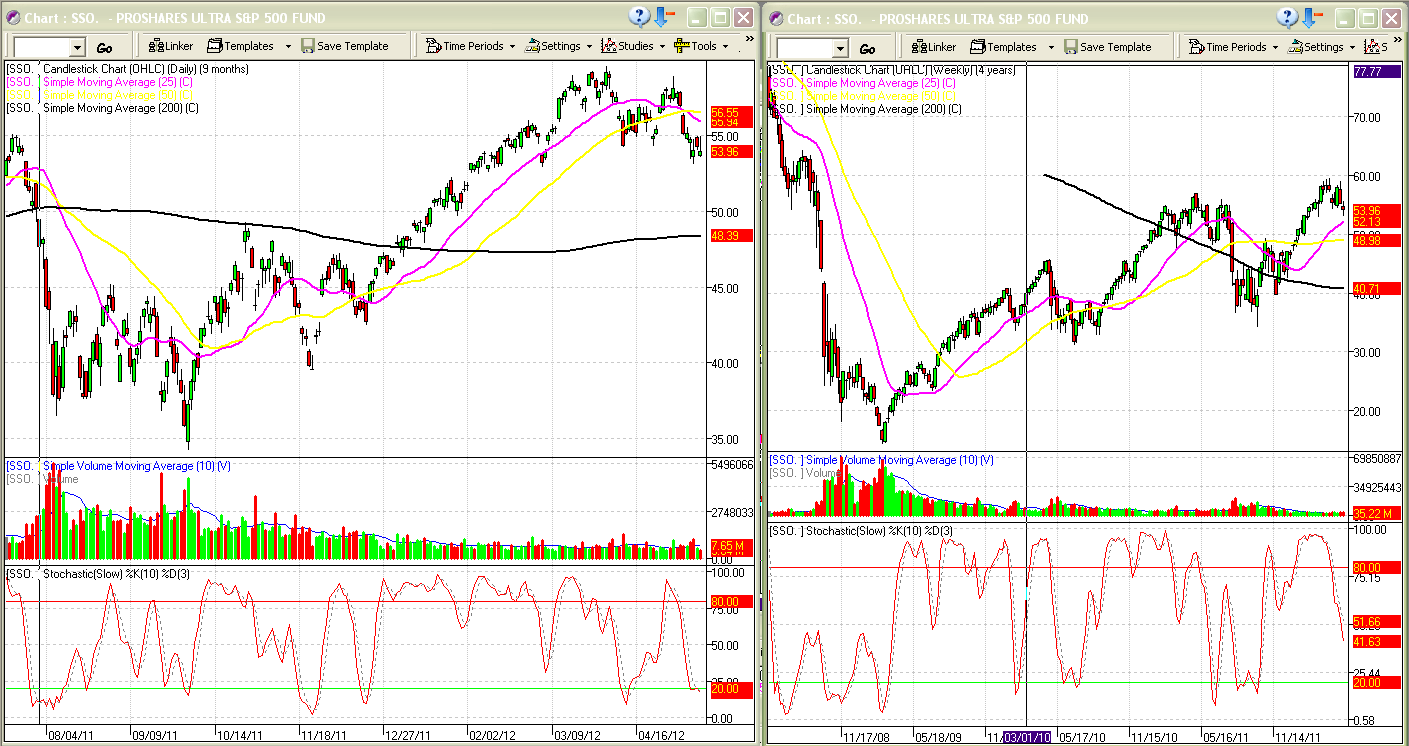The image size is (1409, 746).
Task: Click the blue arrow pin icon in daily chart window
Action: 664,17
